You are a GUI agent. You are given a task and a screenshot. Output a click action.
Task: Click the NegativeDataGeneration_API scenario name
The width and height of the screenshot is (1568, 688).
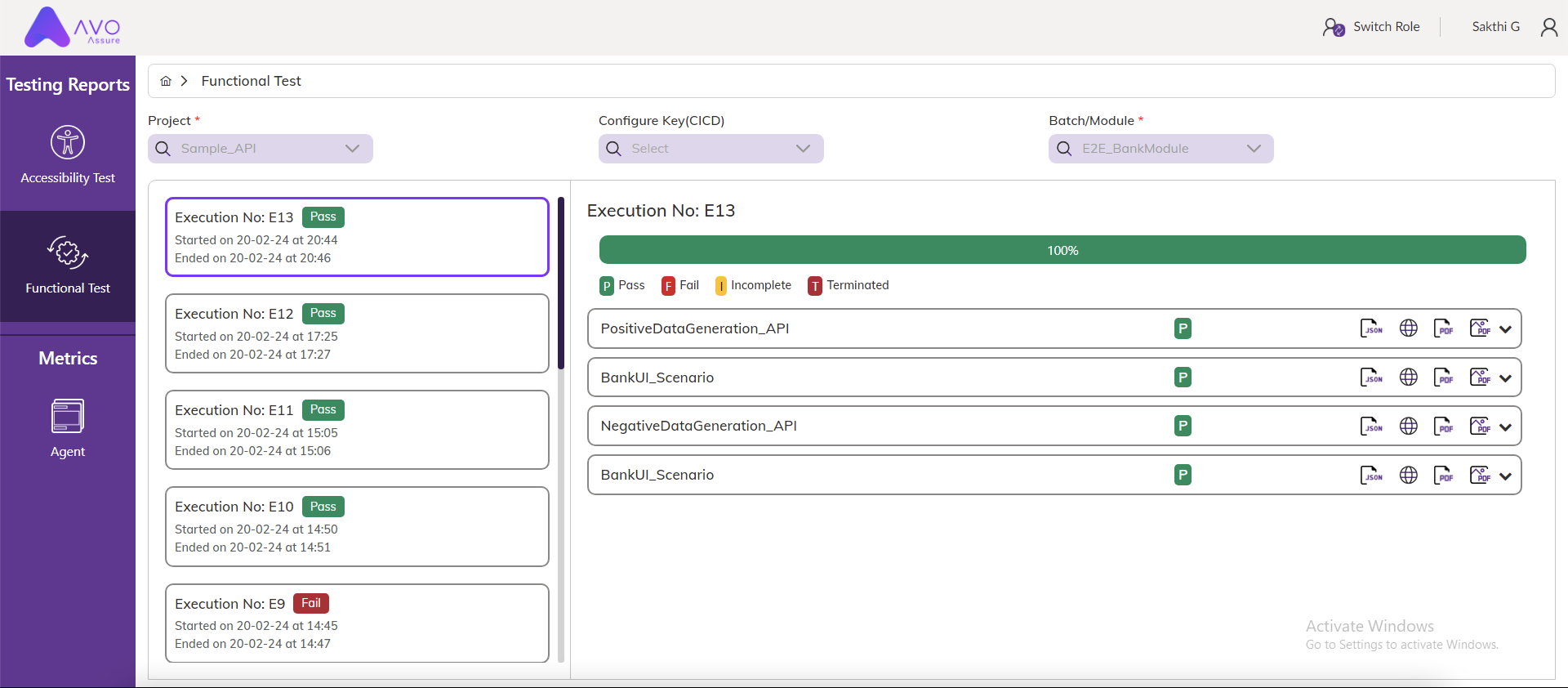698,426
